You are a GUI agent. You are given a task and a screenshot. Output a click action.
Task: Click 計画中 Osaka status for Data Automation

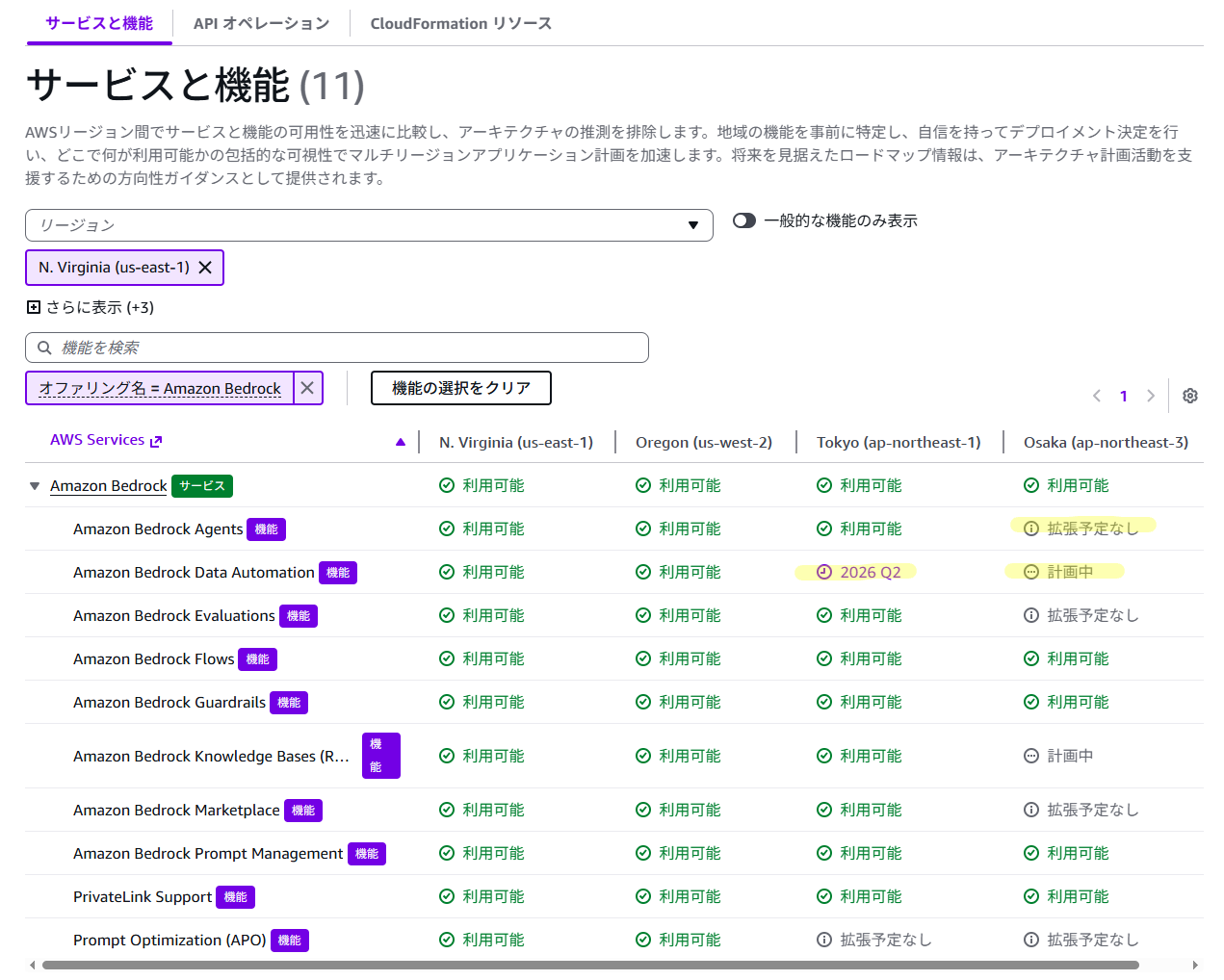point(1058,573)
